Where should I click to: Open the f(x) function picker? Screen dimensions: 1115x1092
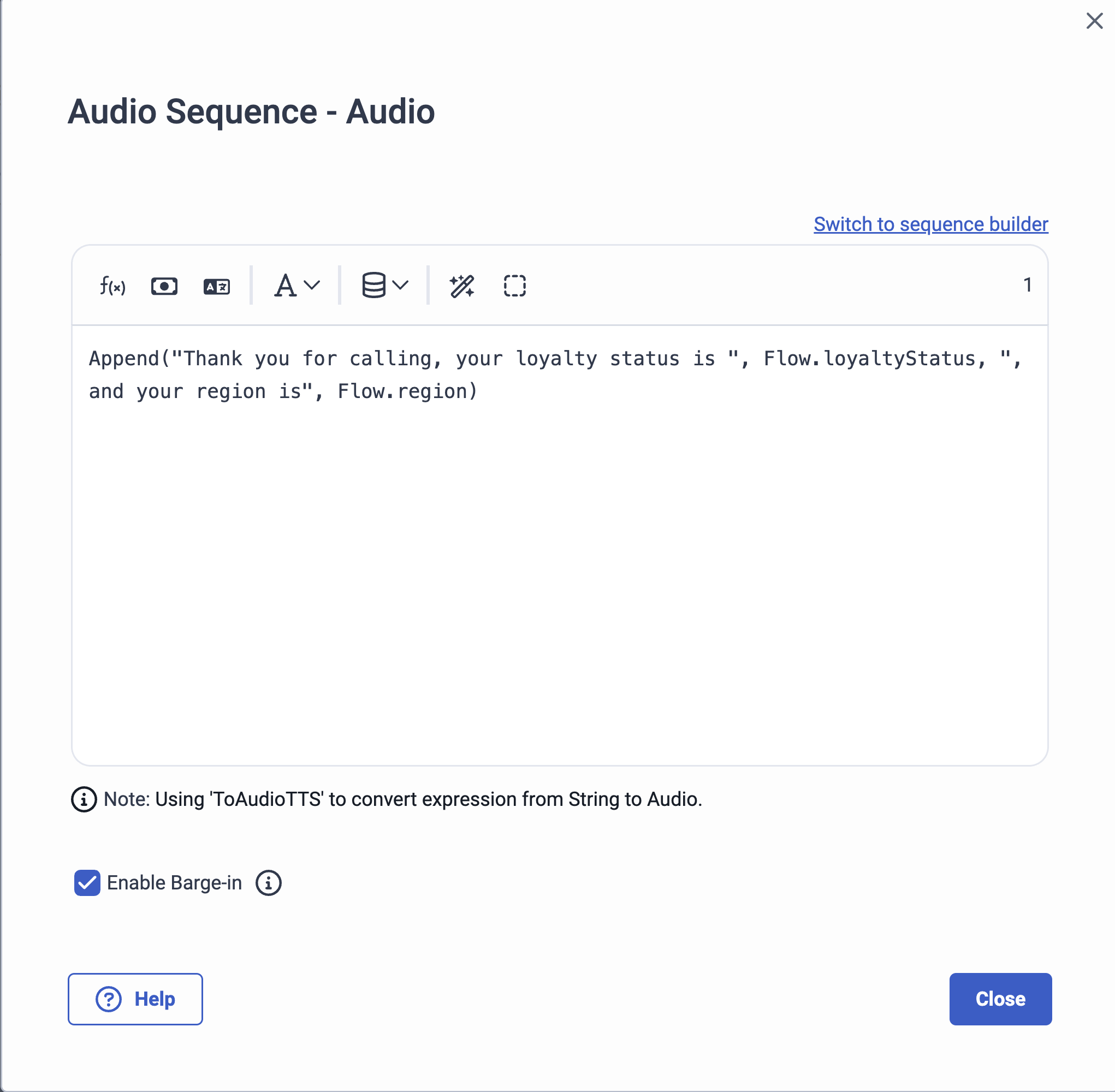coord(112,285)
